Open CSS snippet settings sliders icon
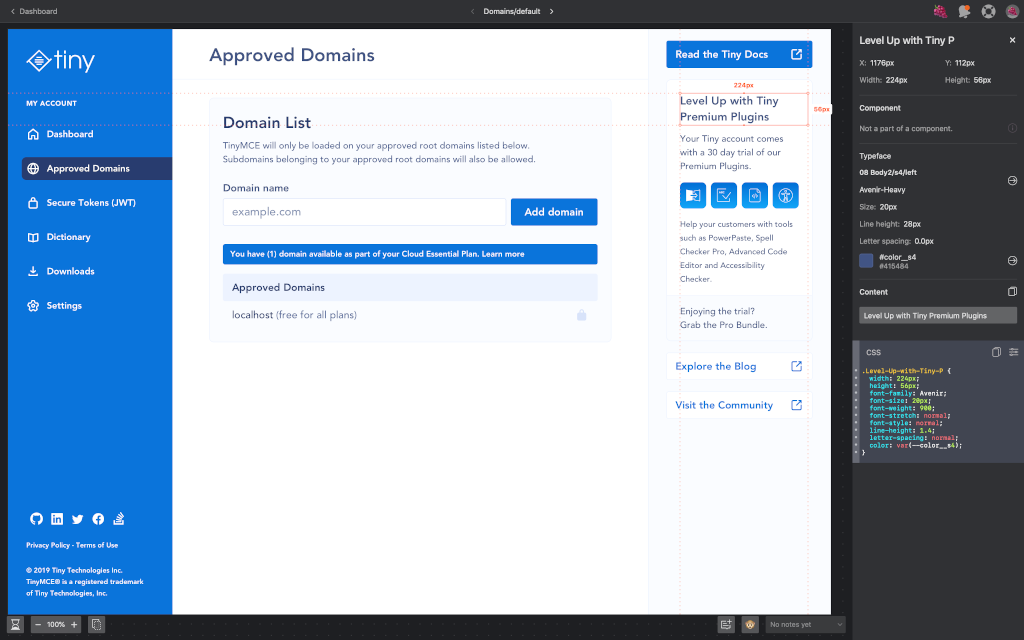This screenshot has width=1024, height=640. (x=1013, y=352)
